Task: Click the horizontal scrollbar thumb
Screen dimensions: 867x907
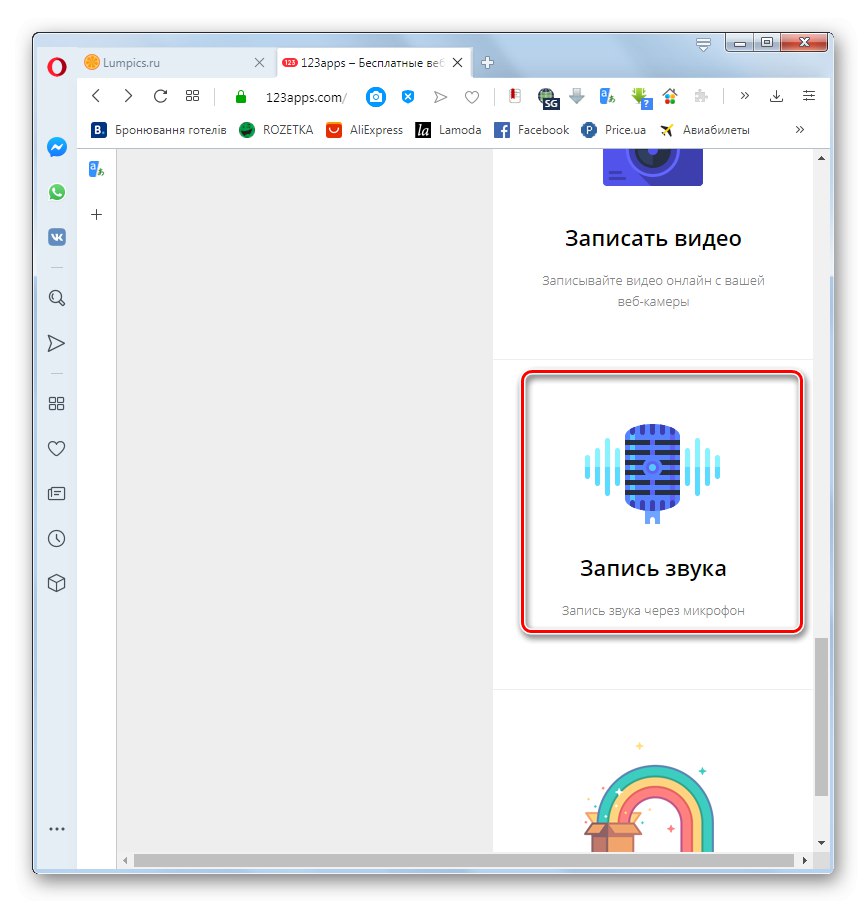Action: [x=464, y=860]
